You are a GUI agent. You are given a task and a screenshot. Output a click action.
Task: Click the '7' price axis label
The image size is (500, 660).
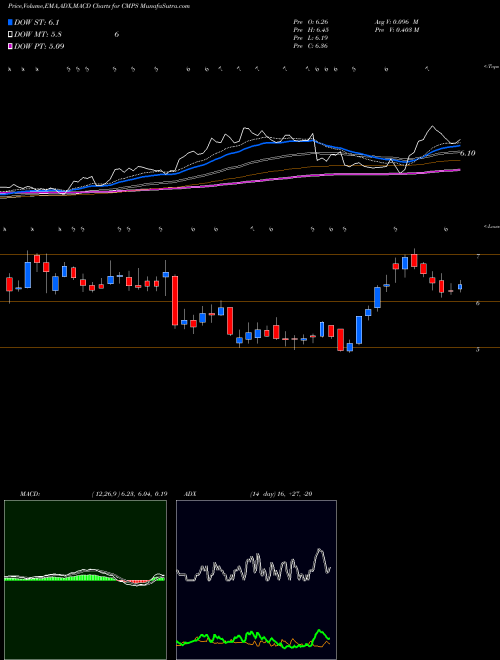[478, 256]
